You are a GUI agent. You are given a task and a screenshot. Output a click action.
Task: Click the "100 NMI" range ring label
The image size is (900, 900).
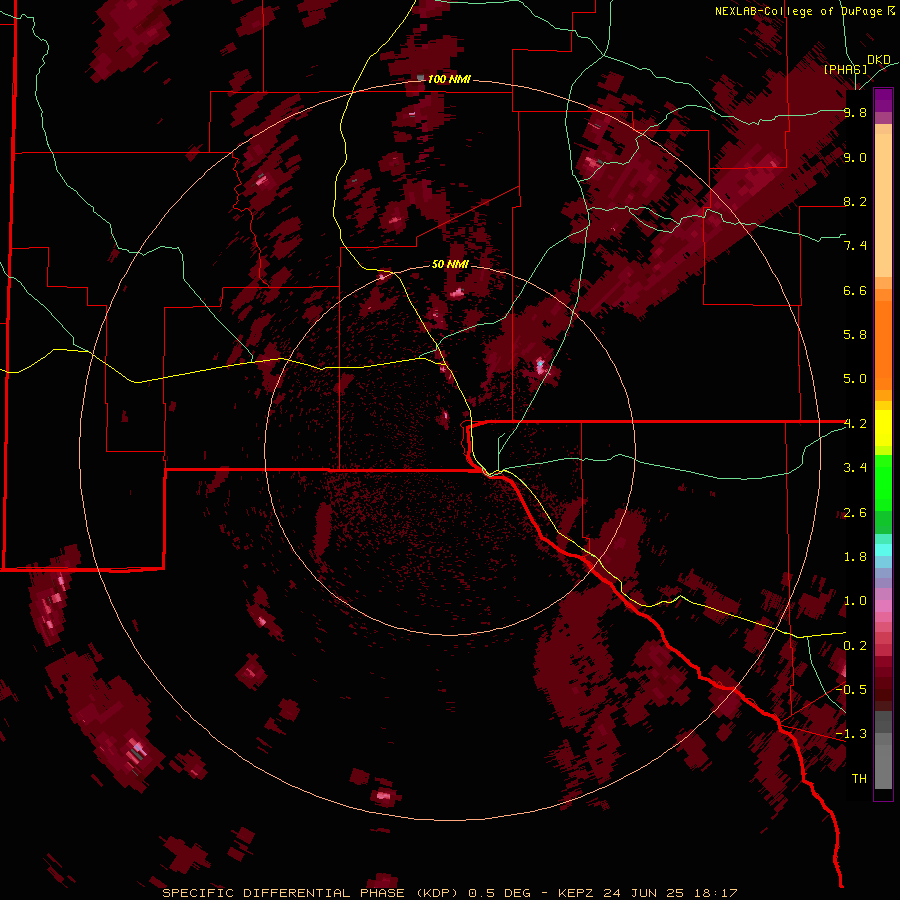click(x=449, y=79)
